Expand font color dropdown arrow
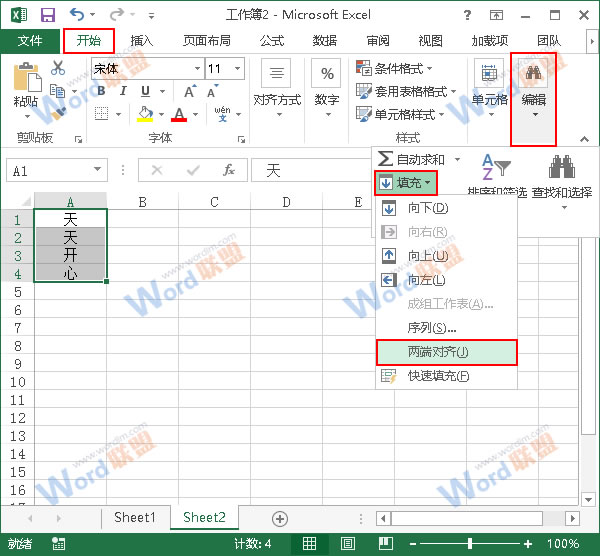The image size is (600, 556). tap(196, 114)
